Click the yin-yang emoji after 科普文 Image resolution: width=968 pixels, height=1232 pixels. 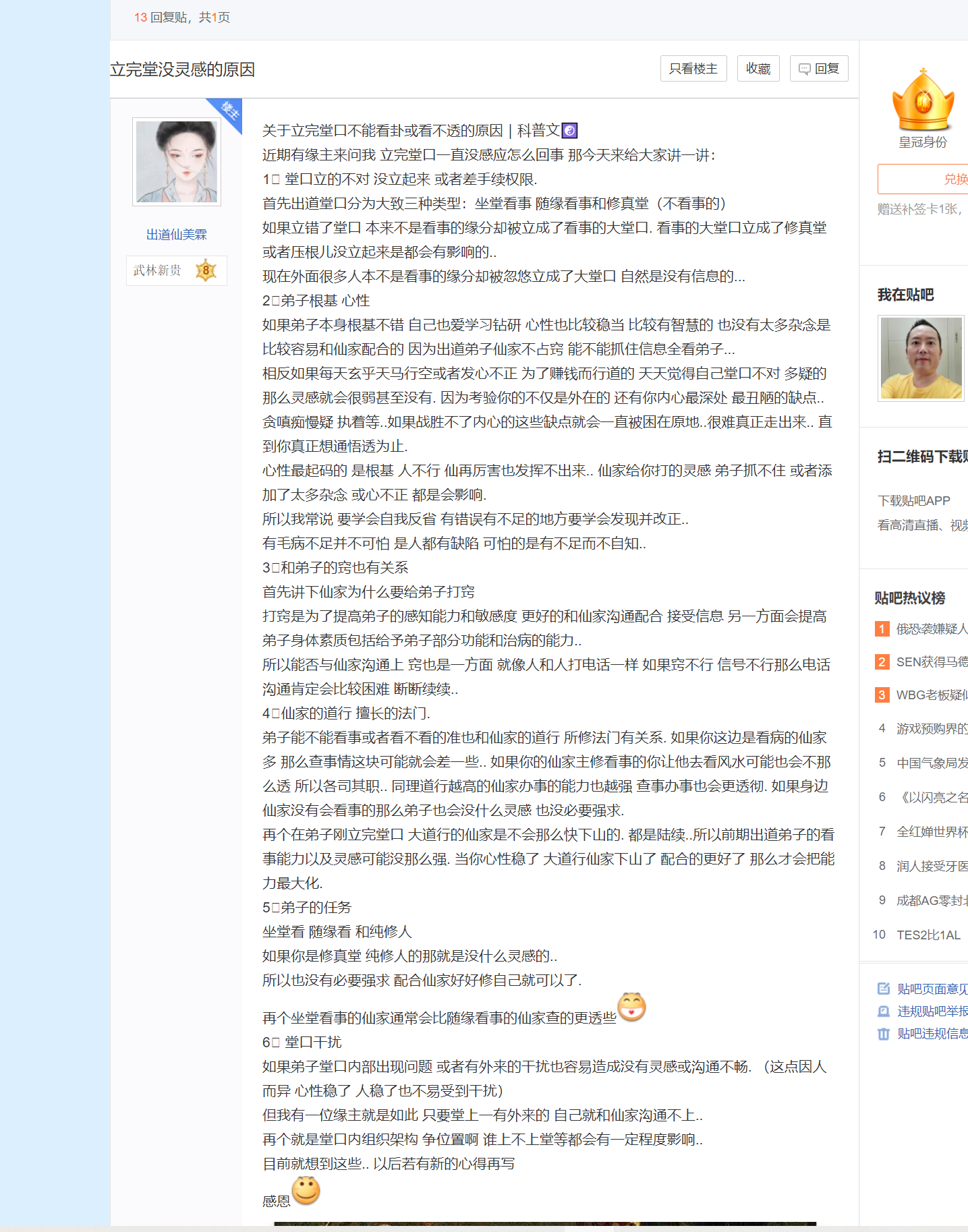coord(569,131)
